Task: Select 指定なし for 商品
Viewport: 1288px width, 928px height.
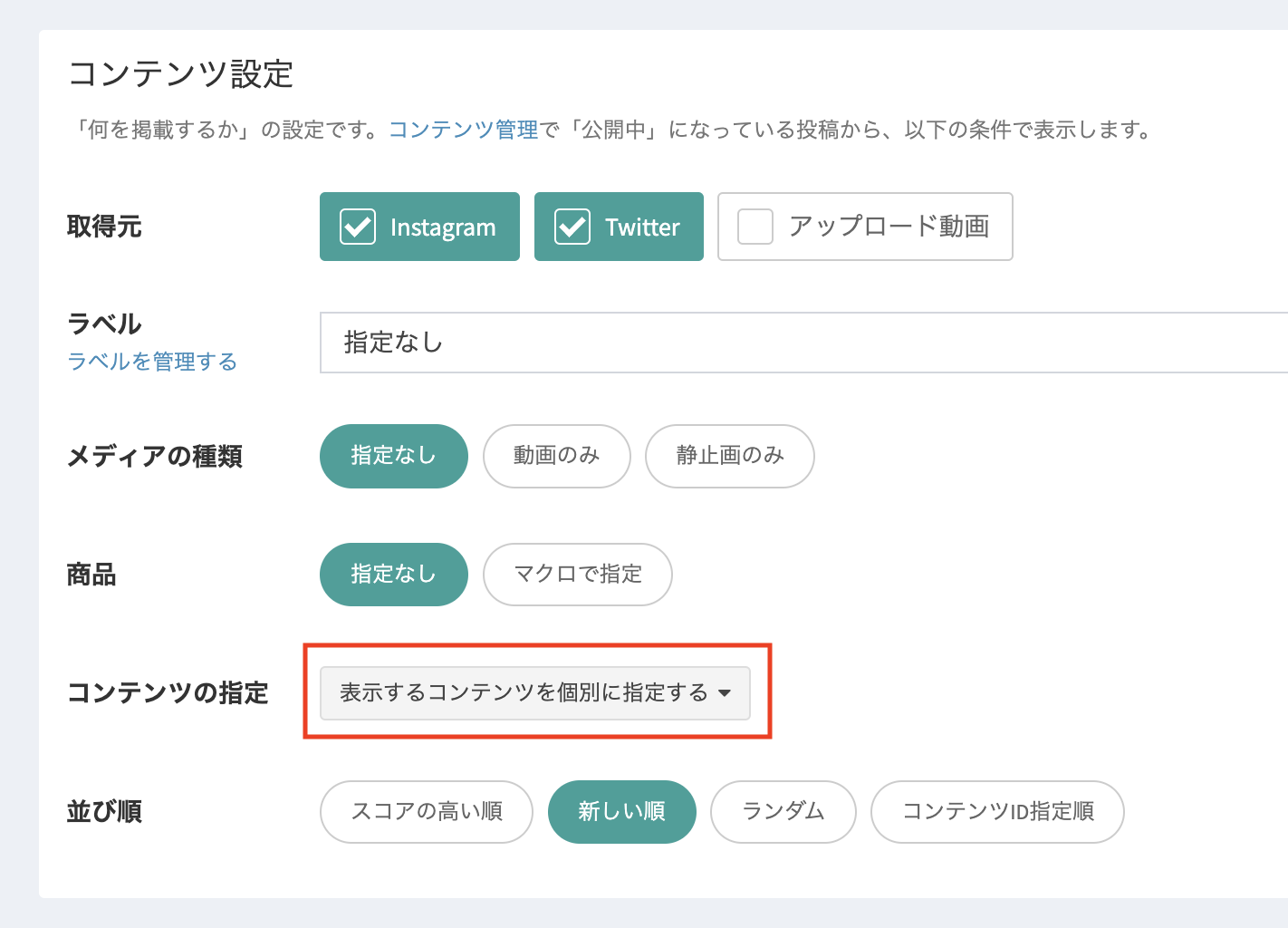Action: 393,575
